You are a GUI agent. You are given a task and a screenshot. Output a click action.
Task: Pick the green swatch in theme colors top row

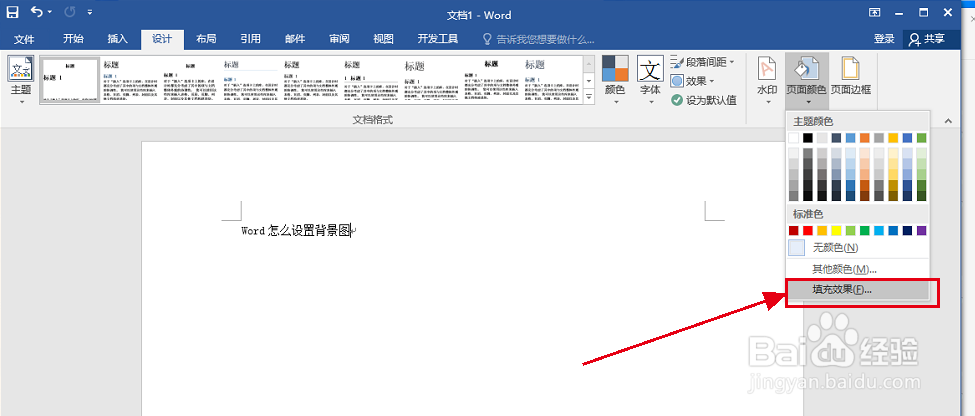(x=922, y=137)
